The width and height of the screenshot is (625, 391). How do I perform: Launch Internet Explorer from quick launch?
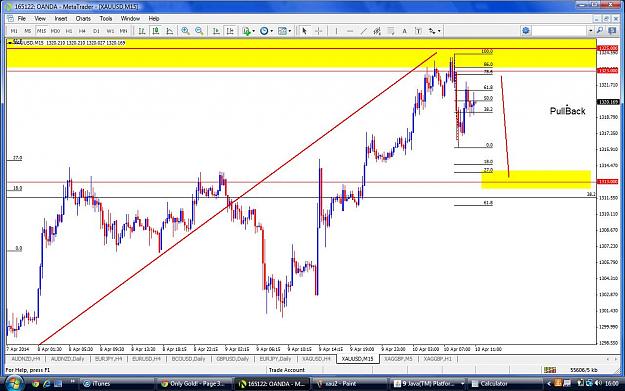coord(47,383)
